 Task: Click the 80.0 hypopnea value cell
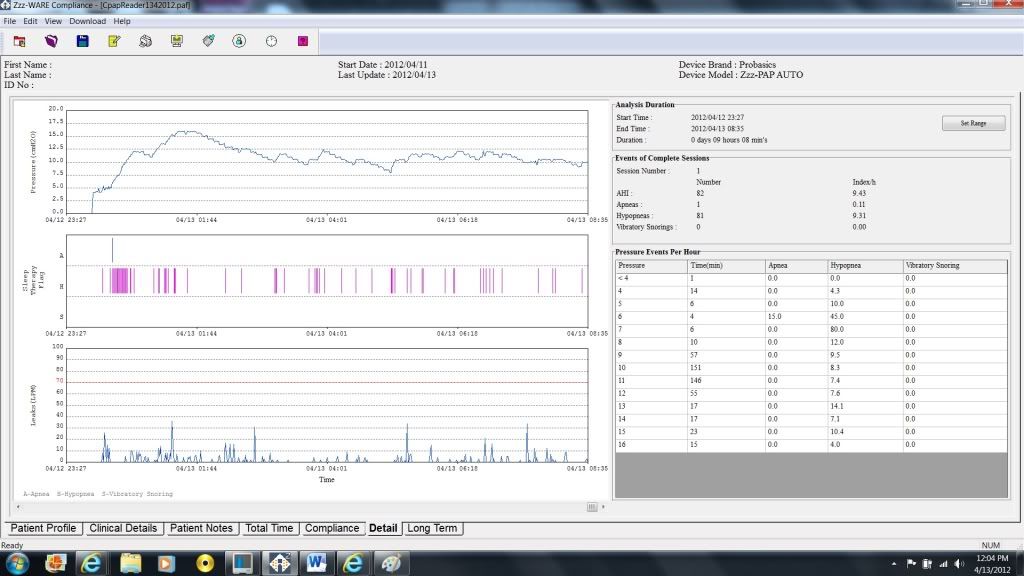(x=865, y=329)
